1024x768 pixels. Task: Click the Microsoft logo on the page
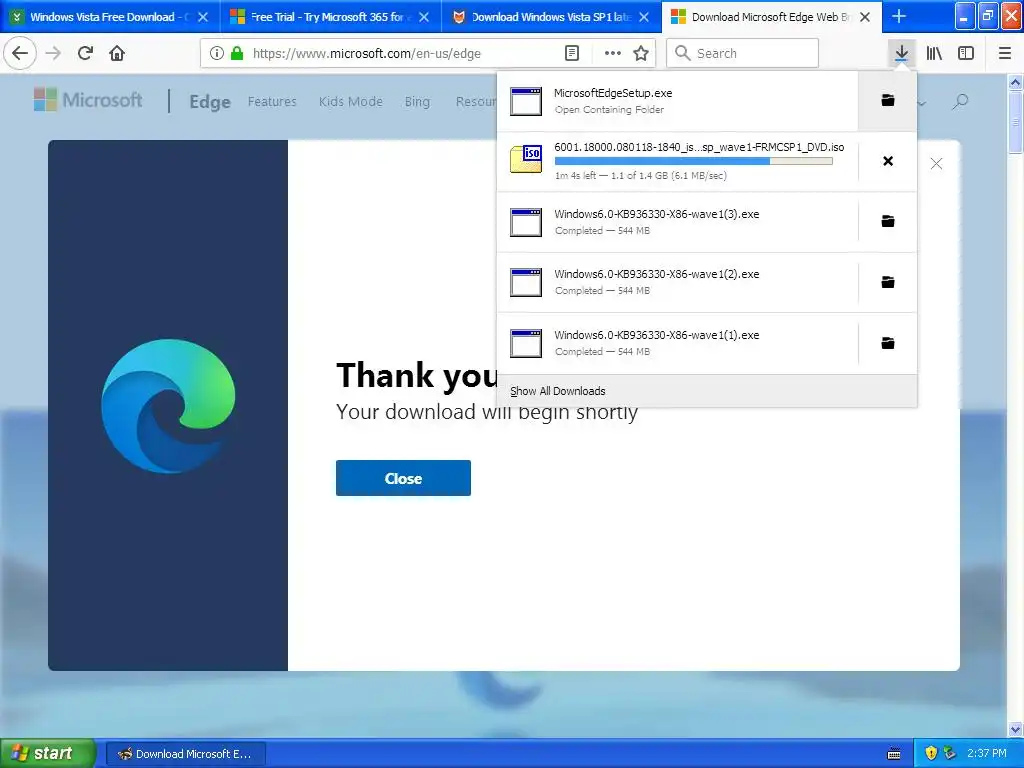[x=88, y=100]
